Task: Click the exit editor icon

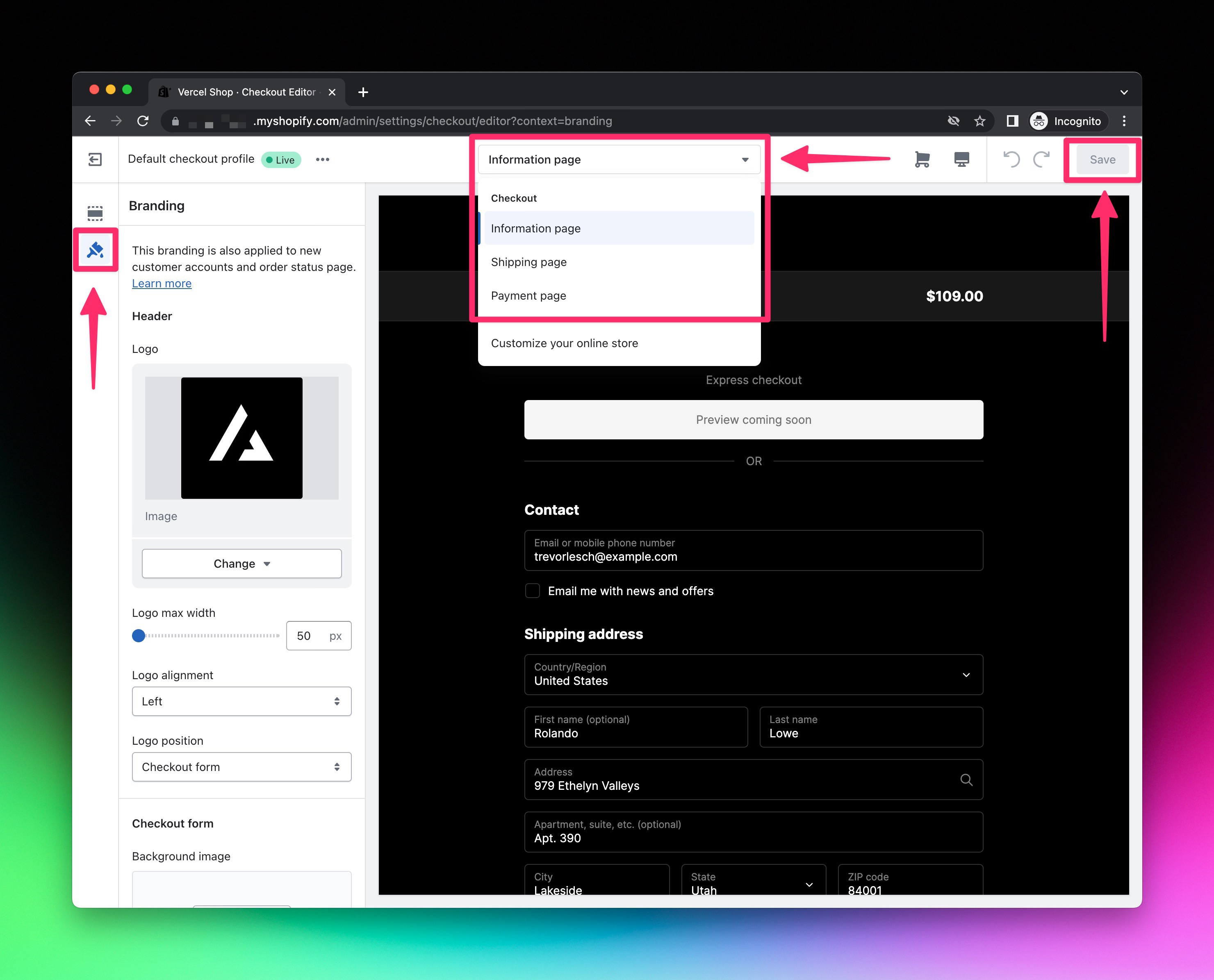Action: pos(95,160)
